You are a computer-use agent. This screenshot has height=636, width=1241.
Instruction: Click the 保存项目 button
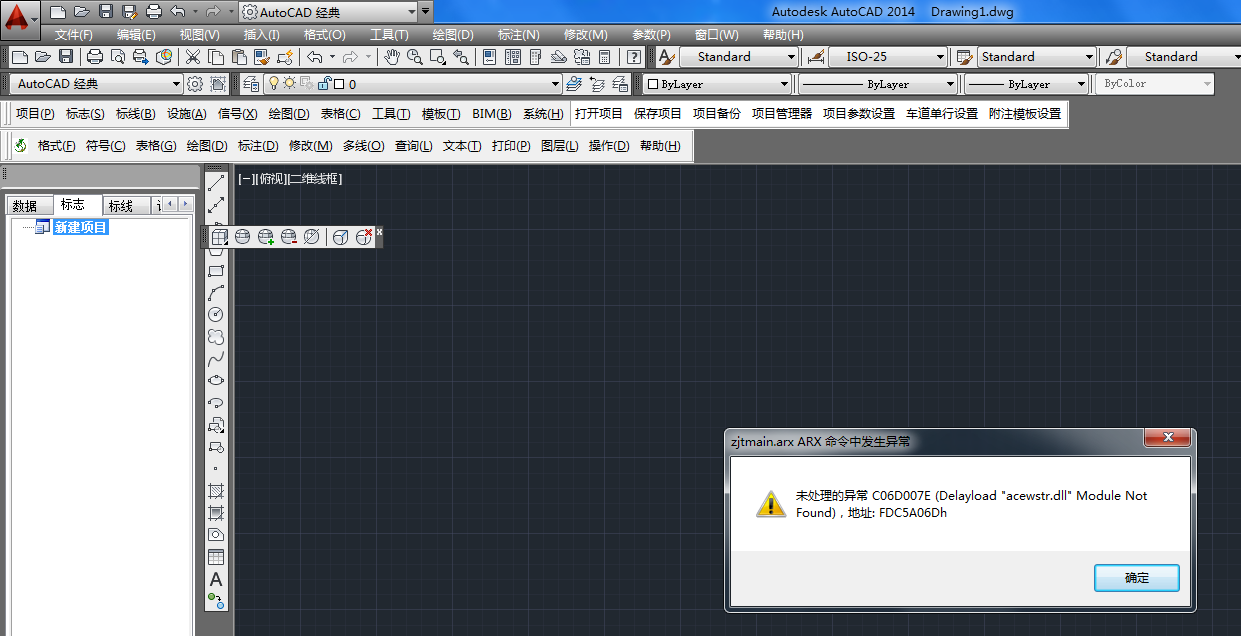pyautogui.click(x=658, y=114)
